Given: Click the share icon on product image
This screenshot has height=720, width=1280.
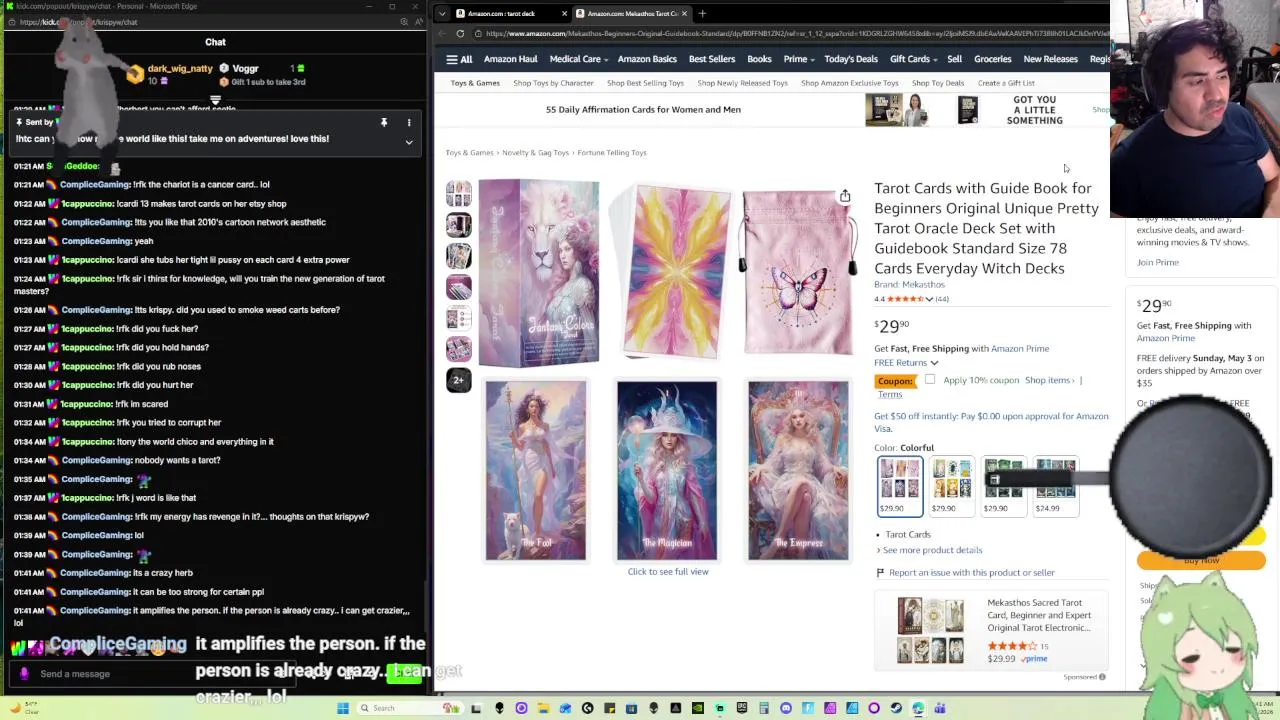Looking at the screenshot, I should tap(845, 196).
